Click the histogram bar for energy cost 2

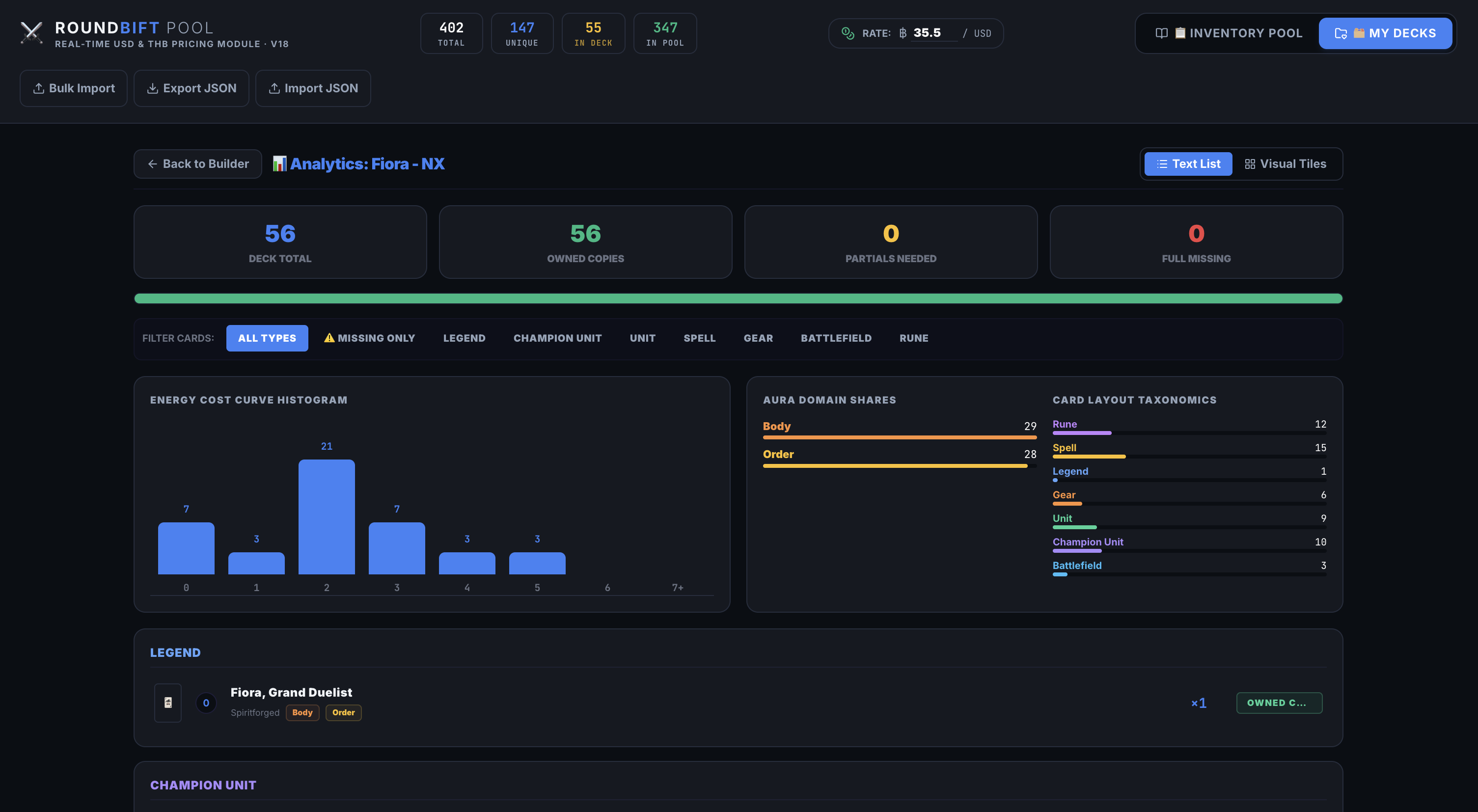(x=327, y=516)
